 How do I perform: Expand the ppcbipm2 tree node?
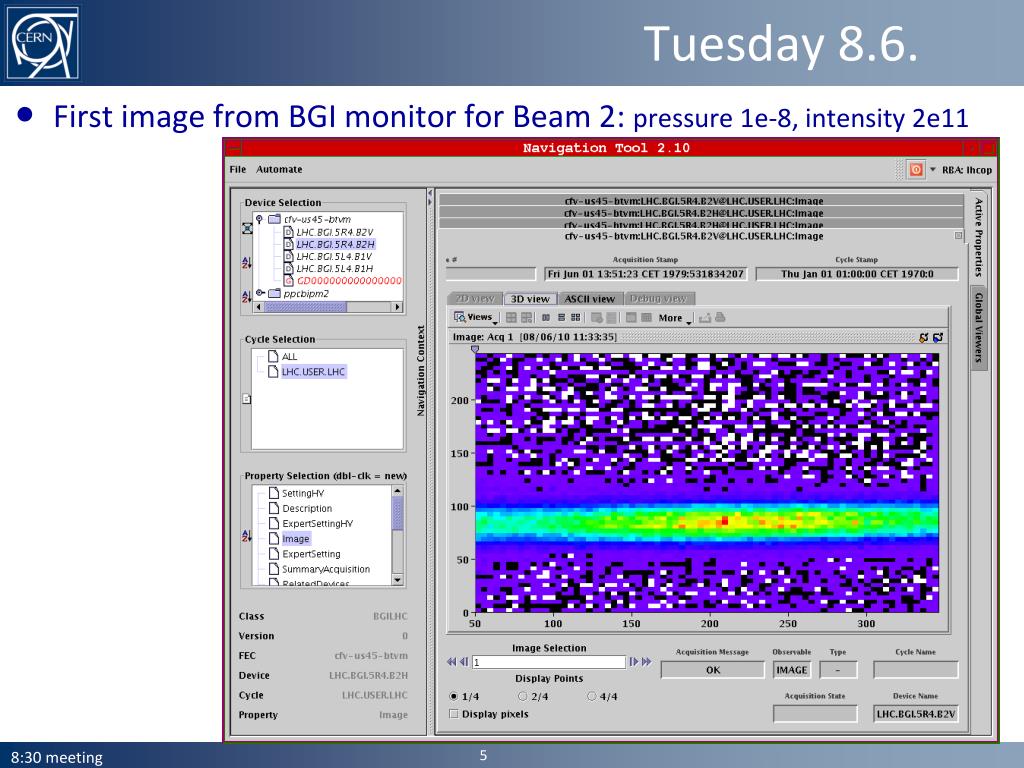point(259,293)
